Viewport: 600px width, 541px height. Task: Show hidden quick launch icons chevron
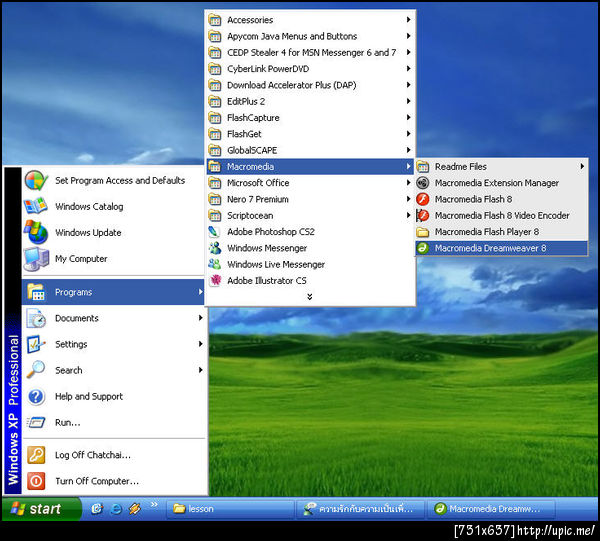pyautogui.click(x=154, y=505)
